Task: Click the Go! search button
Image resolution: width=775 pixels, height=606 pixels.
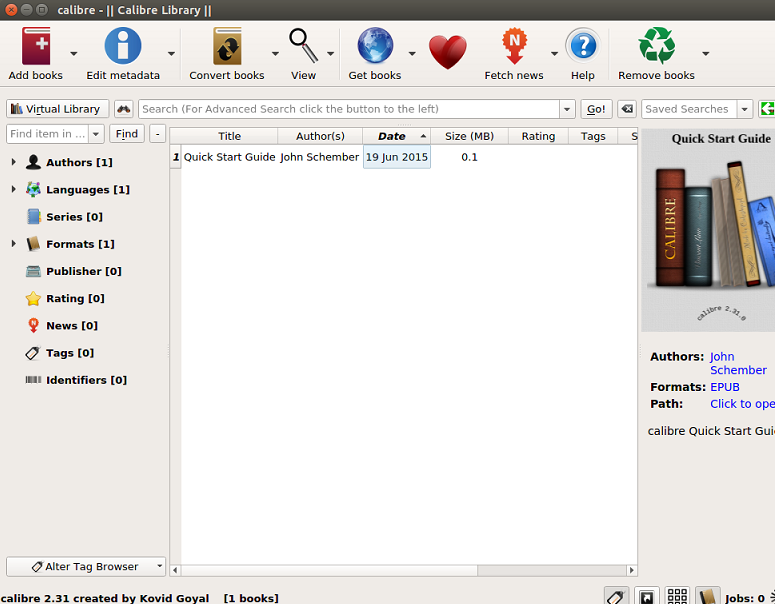Action: tap(596, 109)
